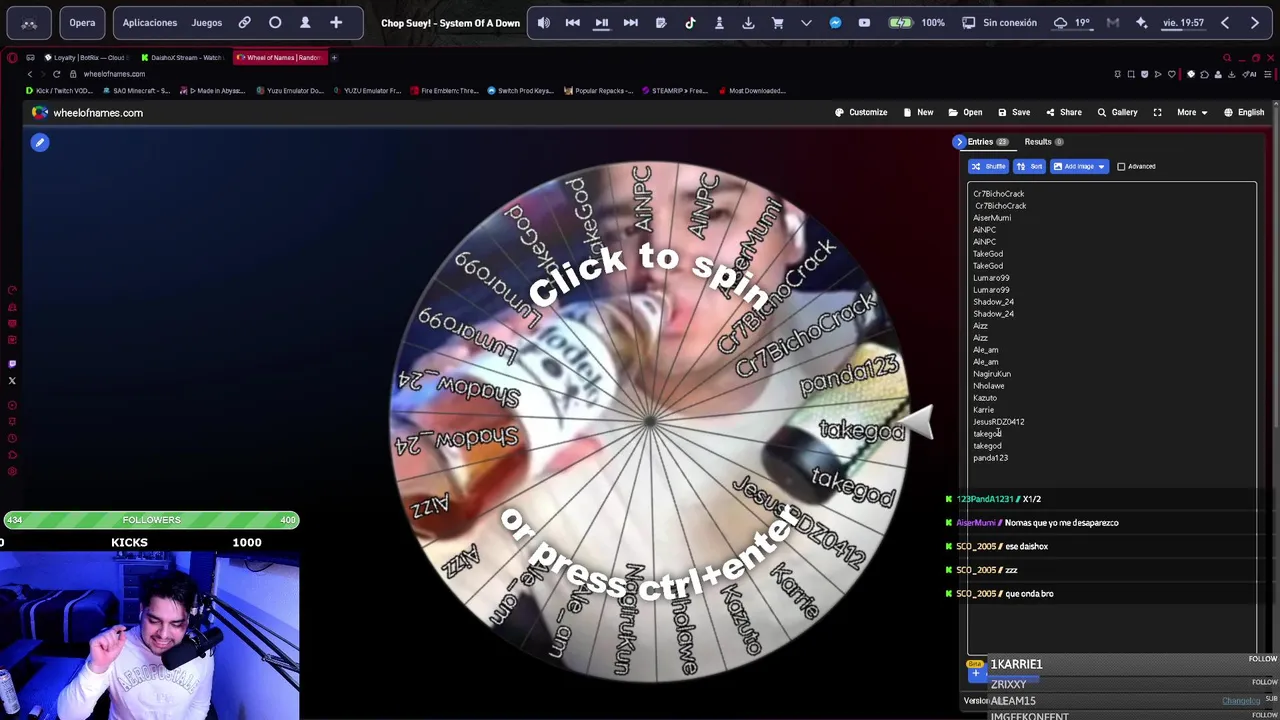Open the X icon in Opera sidebar
The height and width of the screenshot is (720, 1280).
12,381
